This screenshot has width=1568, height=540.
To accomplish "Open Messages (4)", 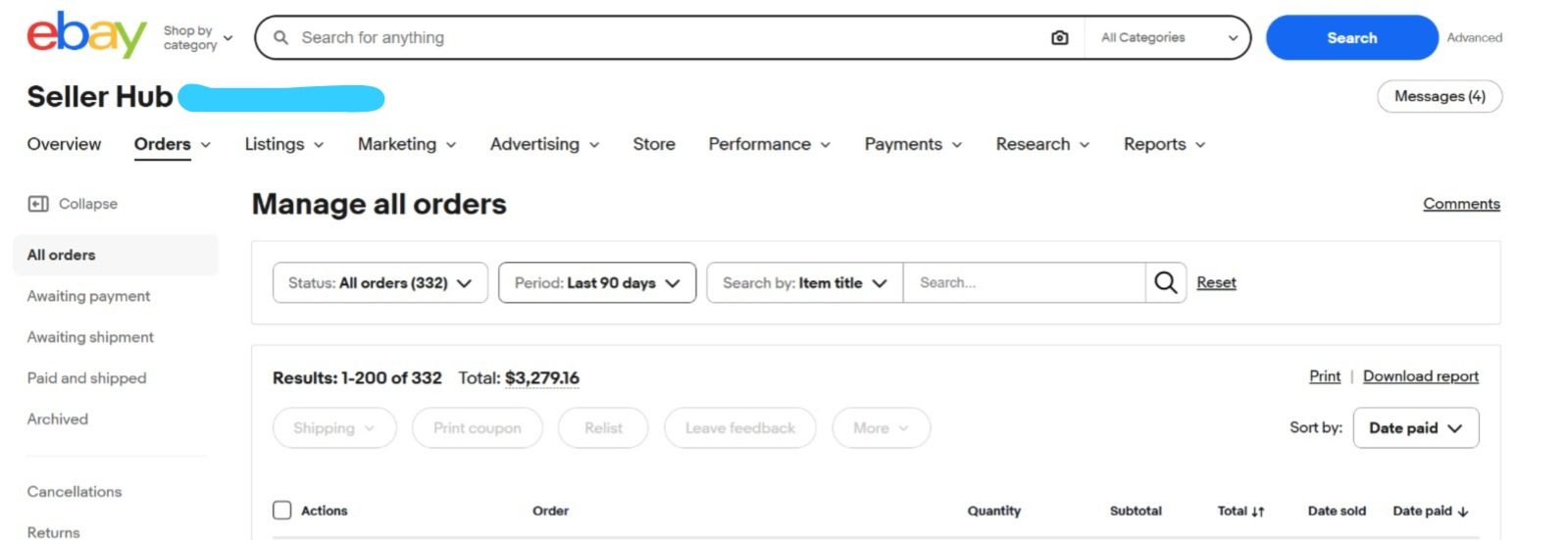I will (x=1440, y=96).
